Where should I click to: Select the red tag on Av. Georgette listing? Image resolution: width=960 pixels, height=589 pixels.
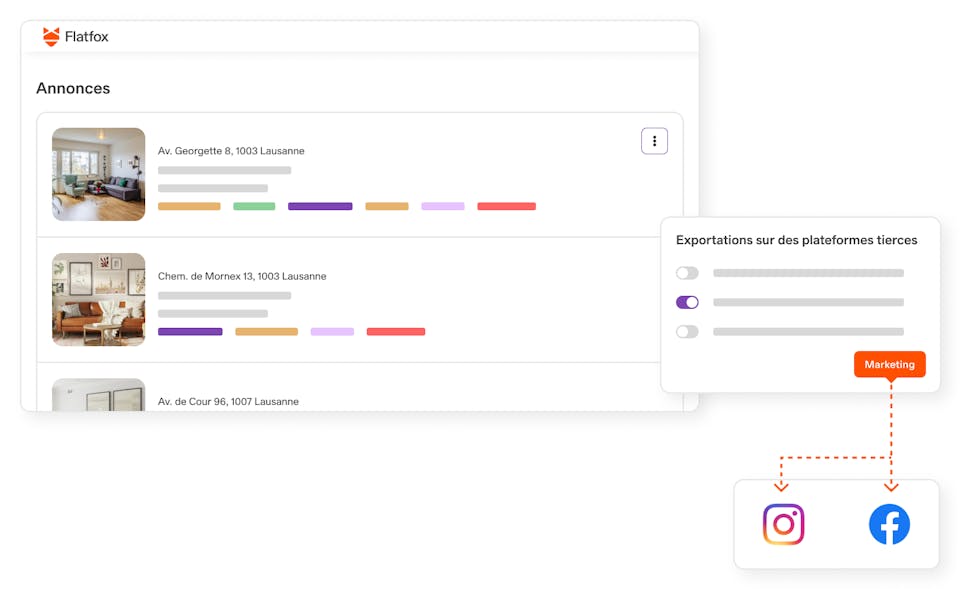click(506, 206)
